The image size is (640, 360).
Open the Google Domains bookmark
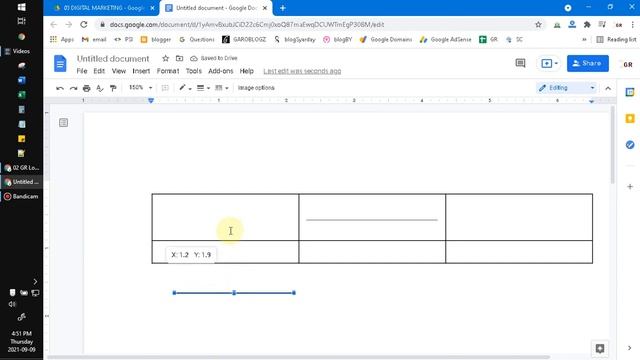(x=386, y=40)
